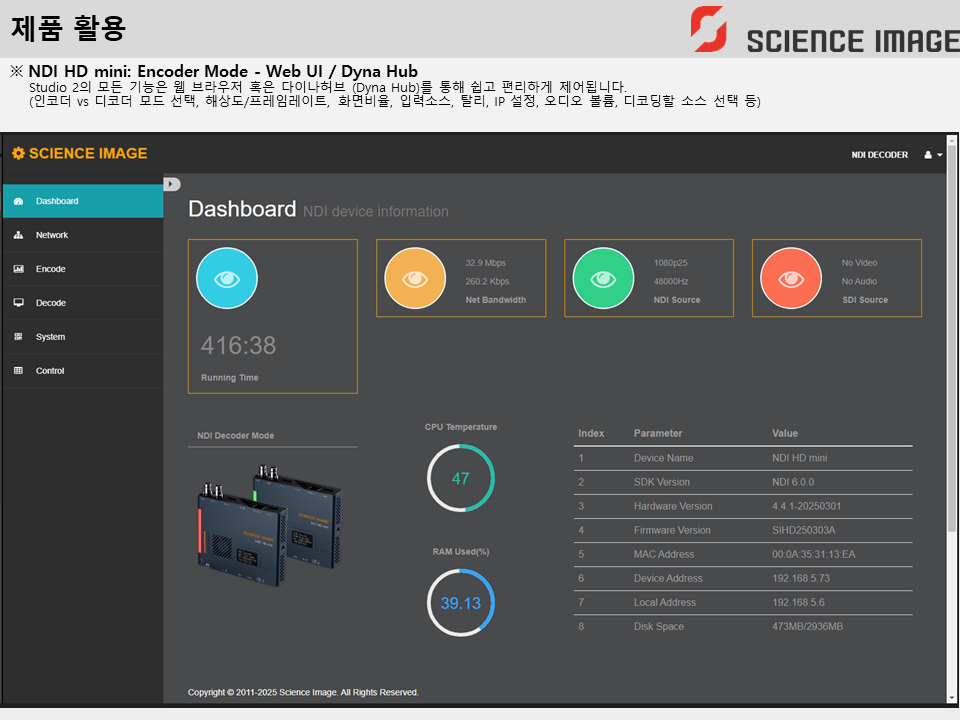Collapse the sidebar with the arrow toggle
This screenshot has width=960, height=720.
(171, 184)
